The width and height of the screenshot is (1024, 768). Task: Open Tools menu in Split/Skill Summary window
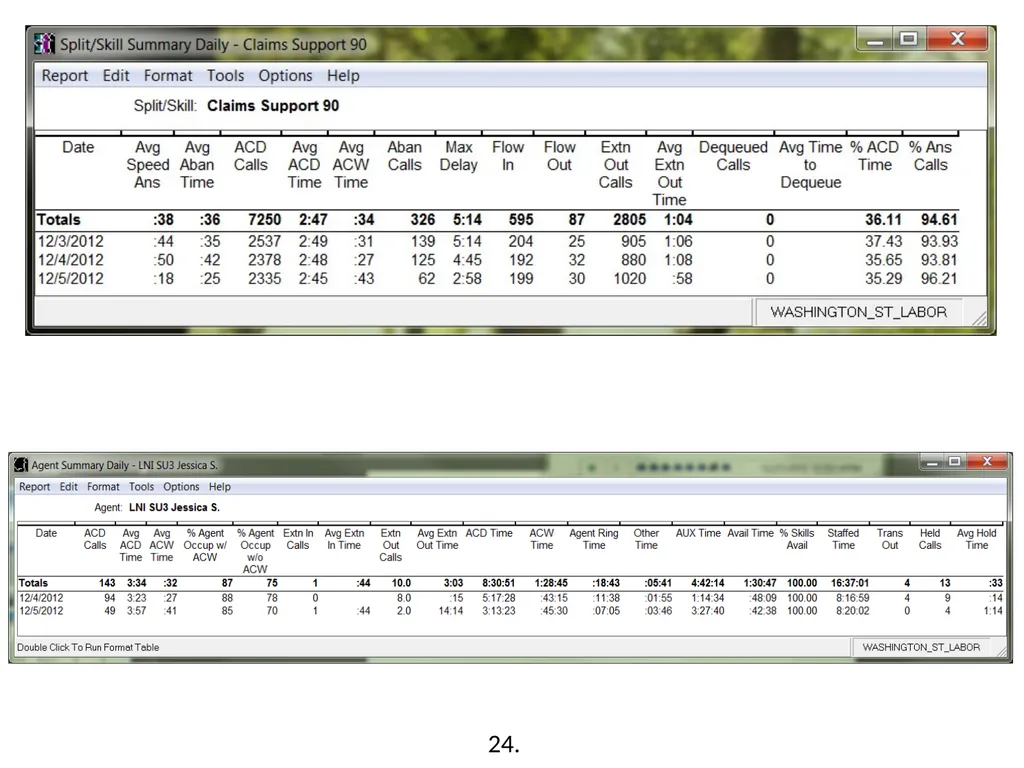click(225, 76)
